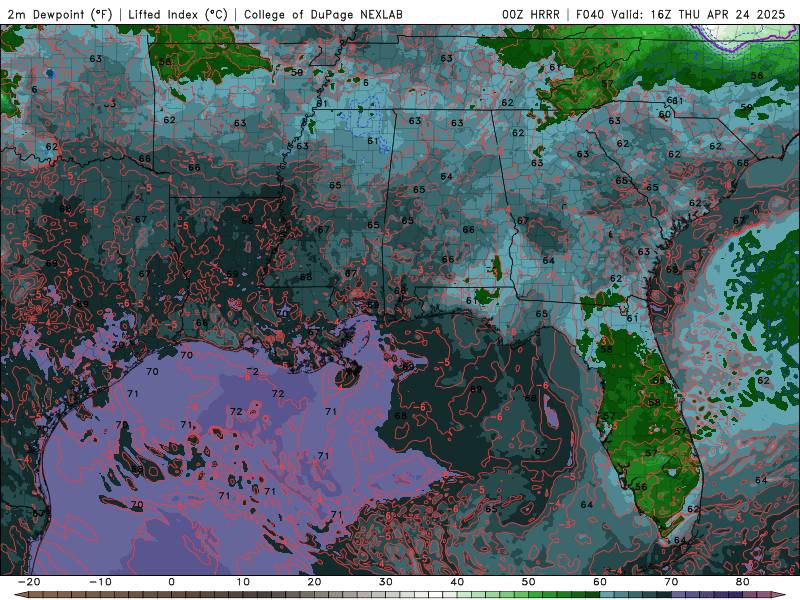Click the -10 label on the color scale
The image size is (800, 600).
coord(100,582)
